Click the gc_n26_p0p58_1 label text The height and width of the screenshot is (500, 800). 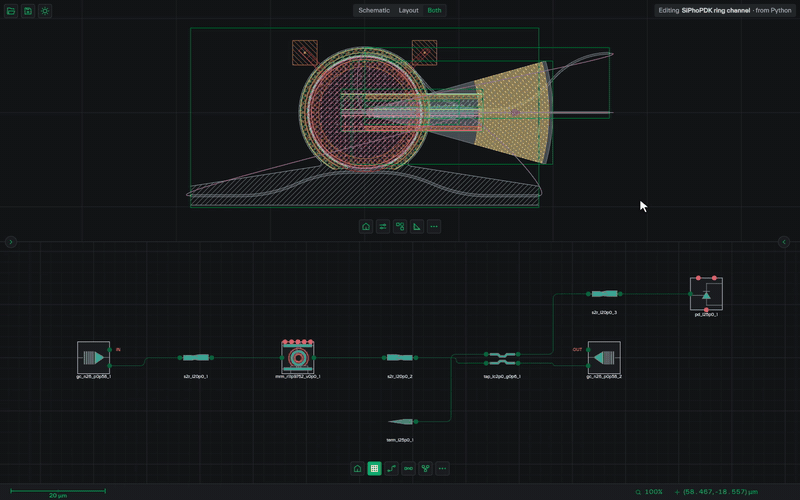[93, 377]
